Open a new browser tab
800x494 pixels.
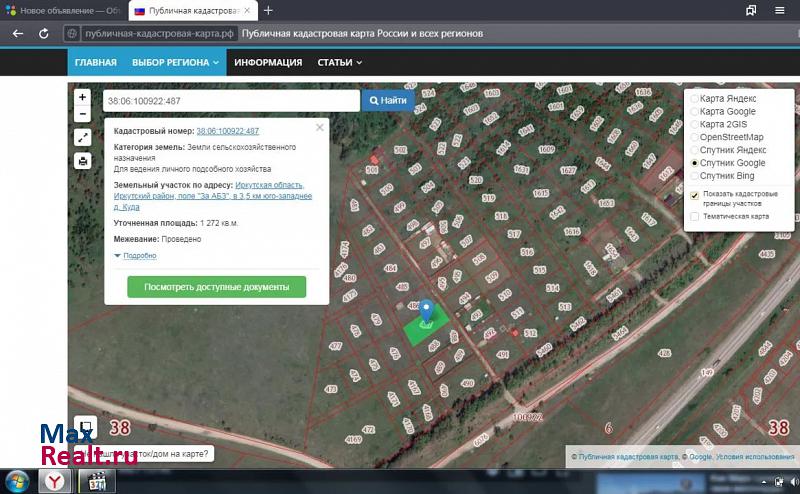pos(268,10)
